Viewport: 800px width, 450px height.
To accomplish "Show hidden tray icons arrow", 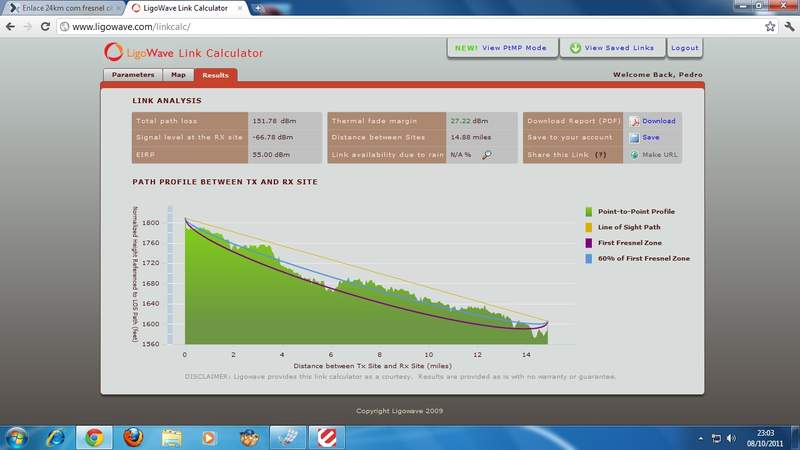I will pyautogui.click(x=701, y=438).
